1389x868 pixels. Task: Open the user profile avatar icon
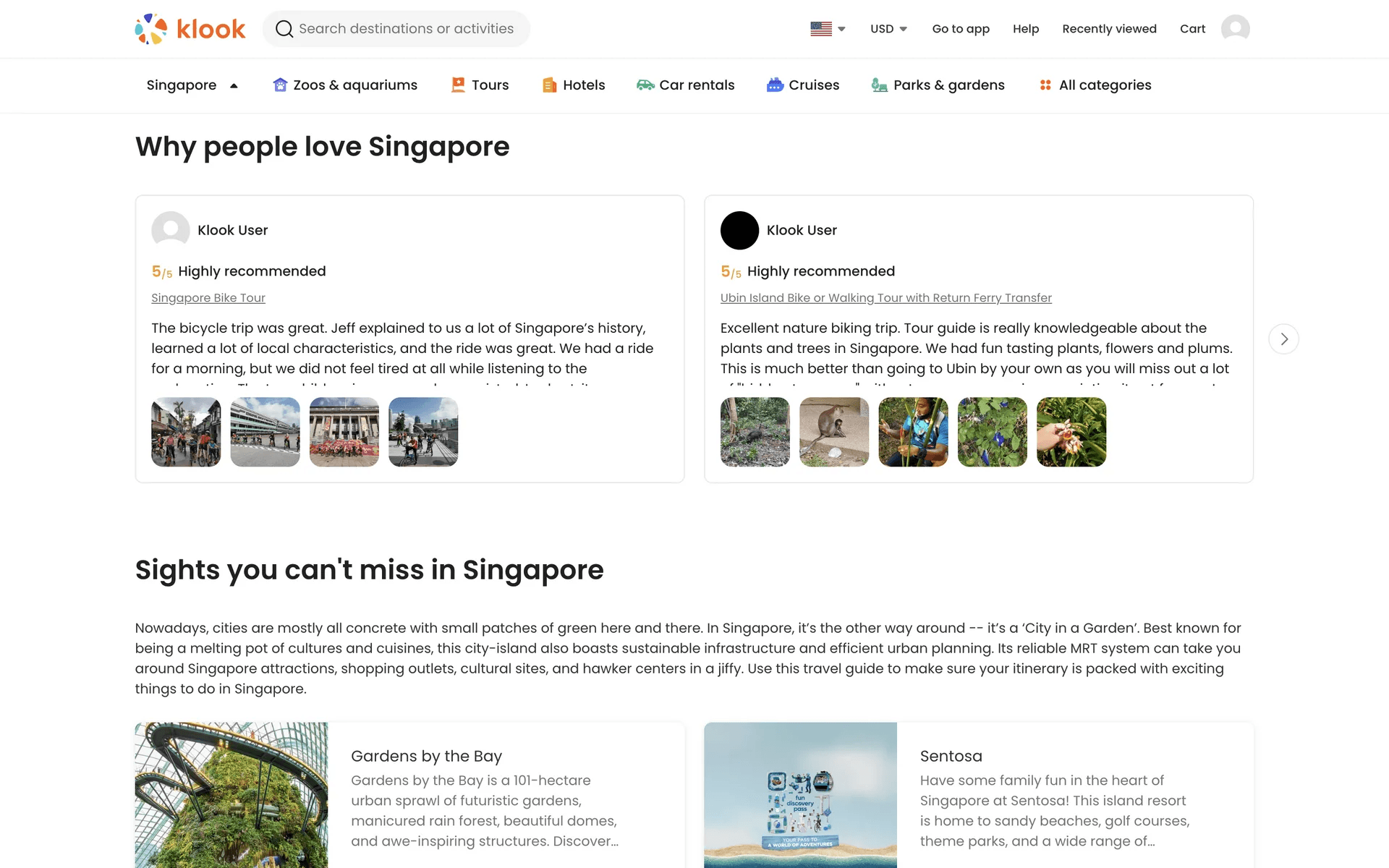(1235, 29)
